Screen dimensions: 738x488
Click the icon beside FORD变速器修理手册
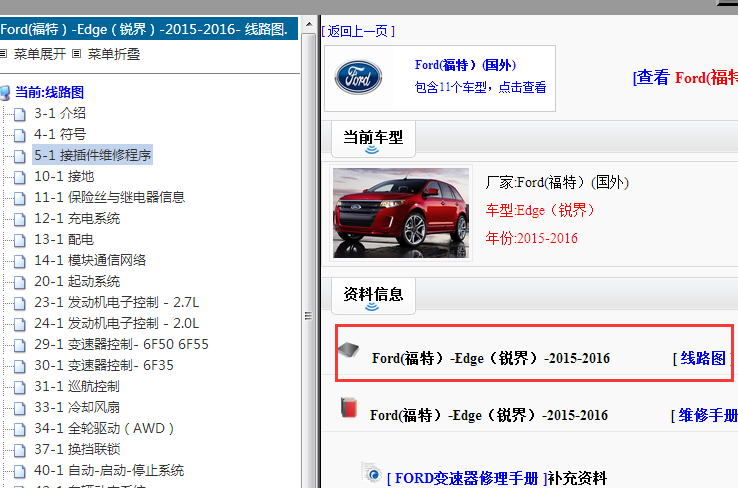pos(371,472)
